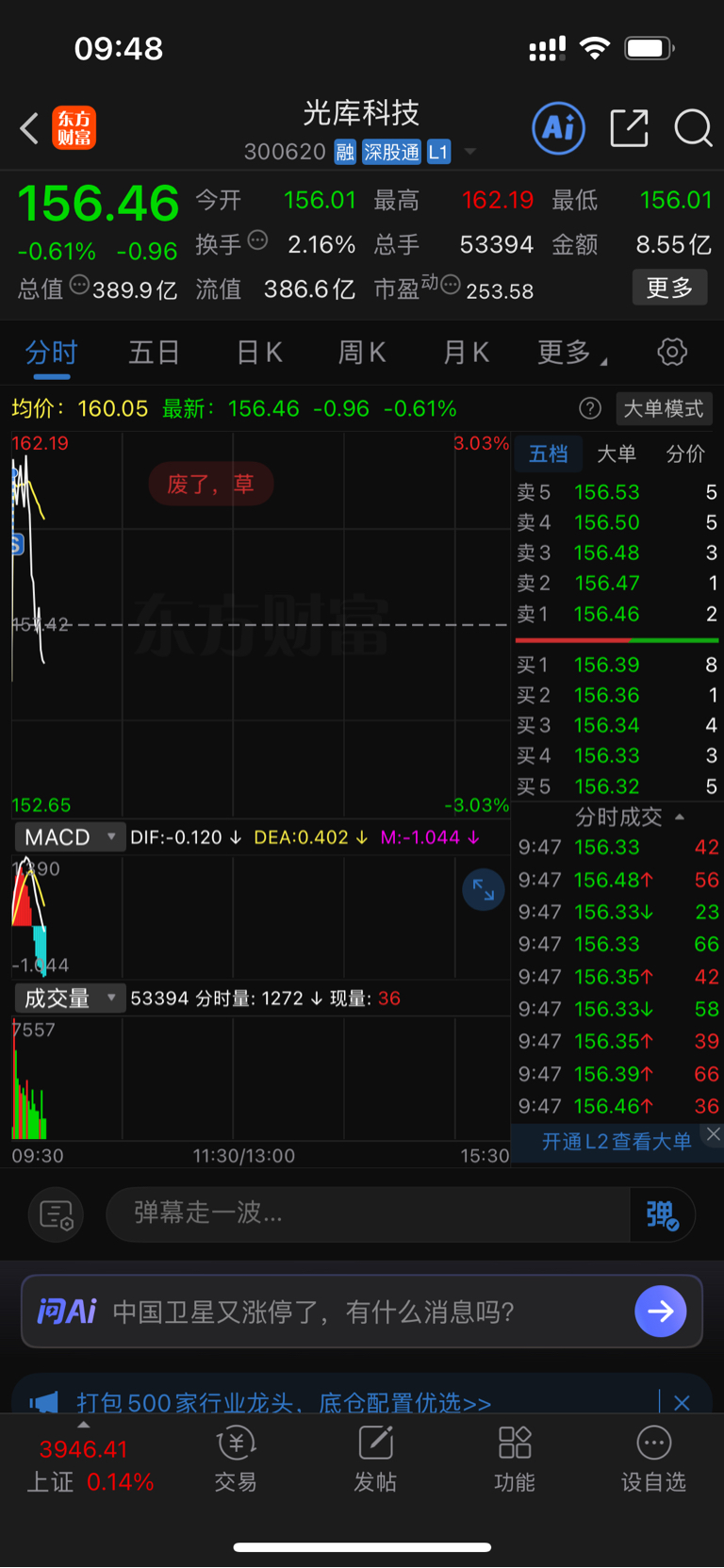This screenshot has width=724, height=1568.
Task: Tap the 深股通 badge
Action: tap(391, 152)
